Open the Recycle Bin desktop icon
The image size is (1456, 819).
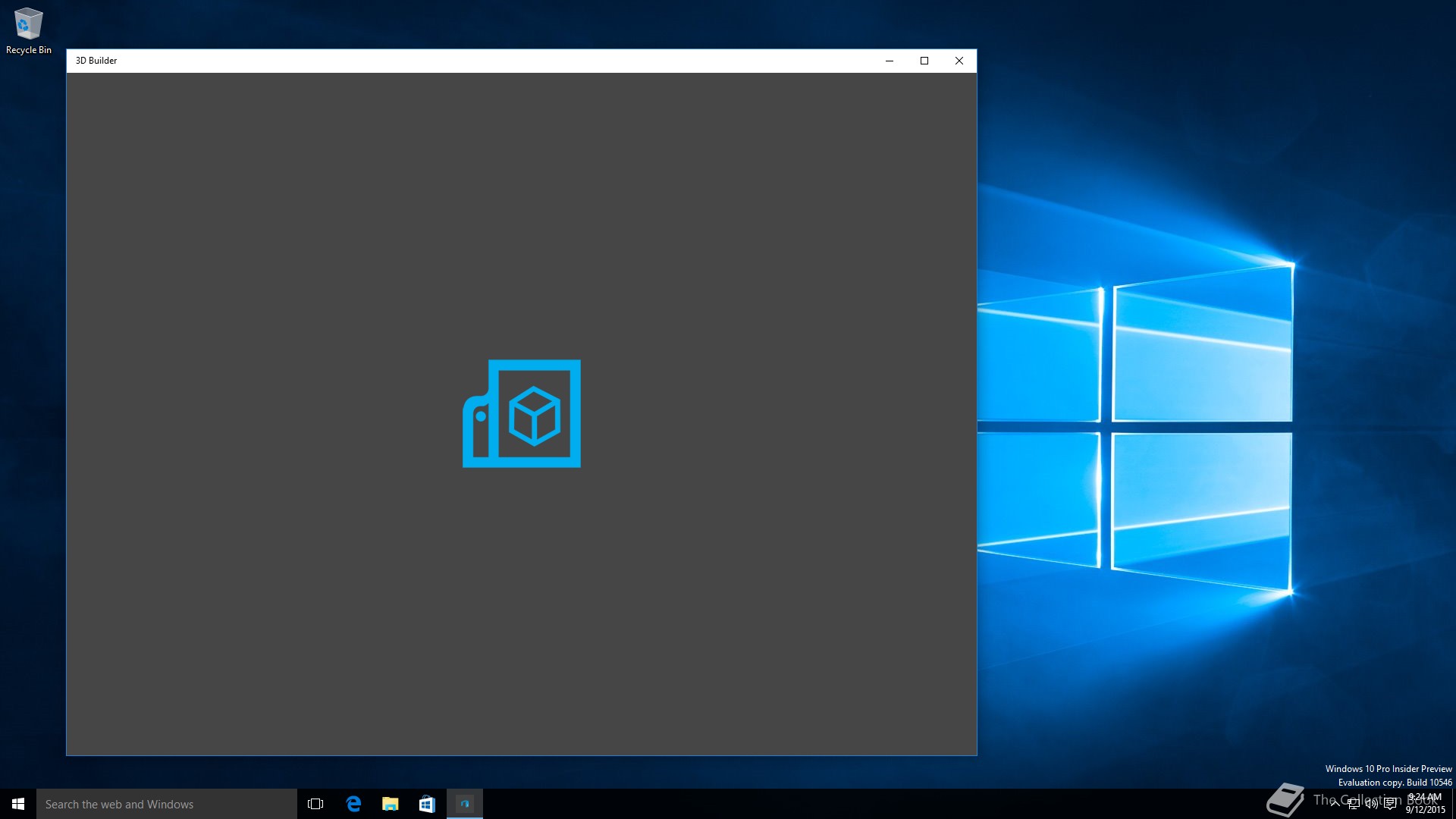[29, 31]
